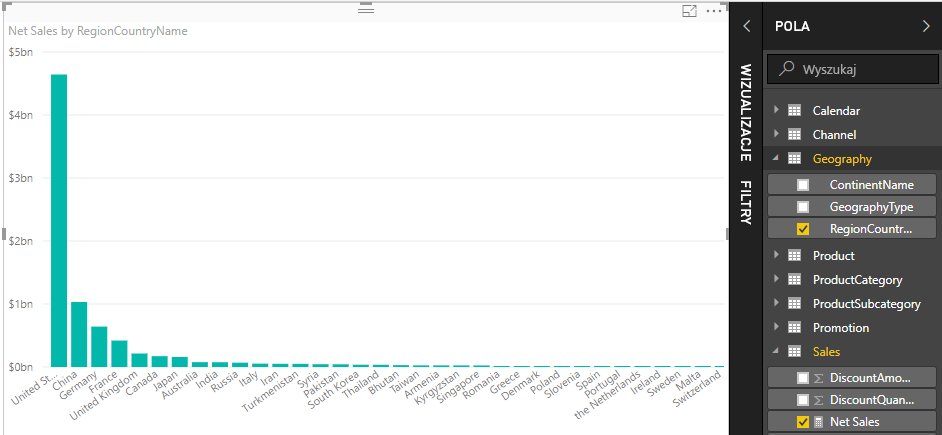Viewport: 942px width, 435px height.
Task: Click the Channel table icon
Action: click(794, 135)
